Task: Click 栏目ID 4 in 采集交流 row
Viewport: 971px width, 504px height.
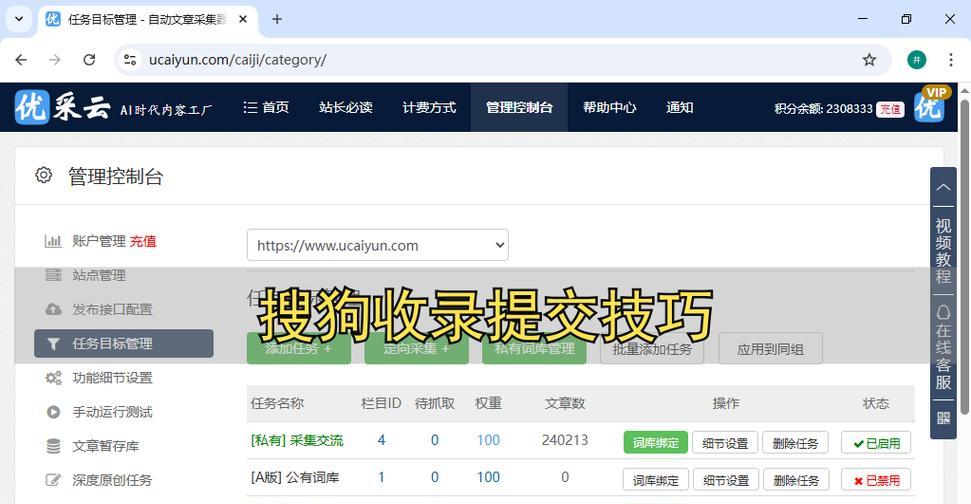Action: click(x=381, y=440)
